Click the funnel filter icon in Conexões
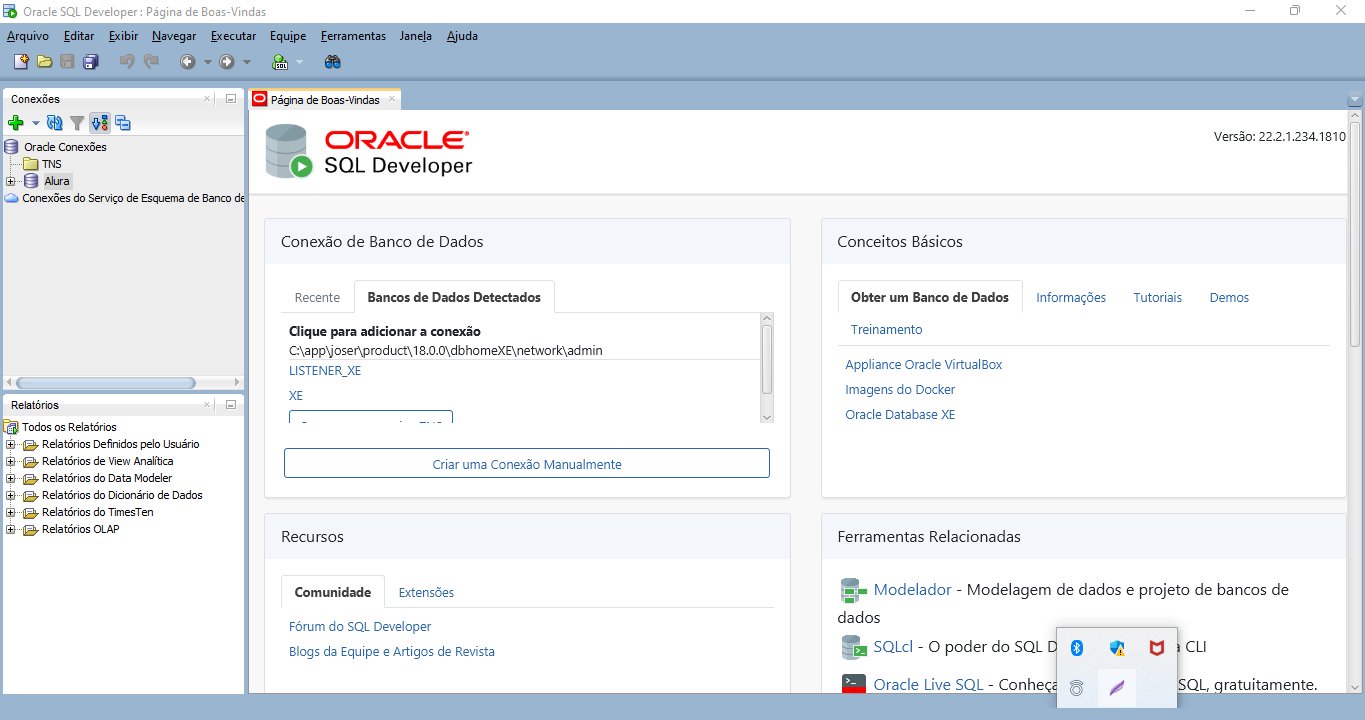 coord(77,123)
